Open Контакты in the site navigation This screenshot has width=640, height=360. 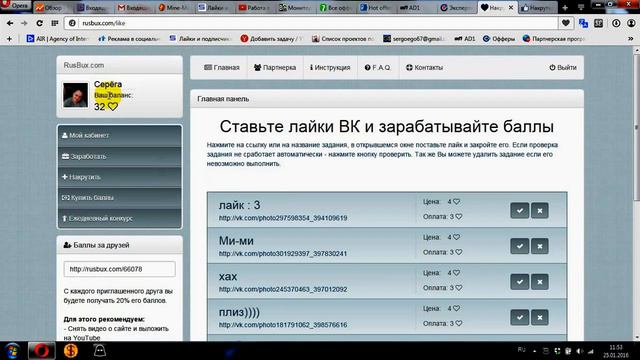(424, 68)
